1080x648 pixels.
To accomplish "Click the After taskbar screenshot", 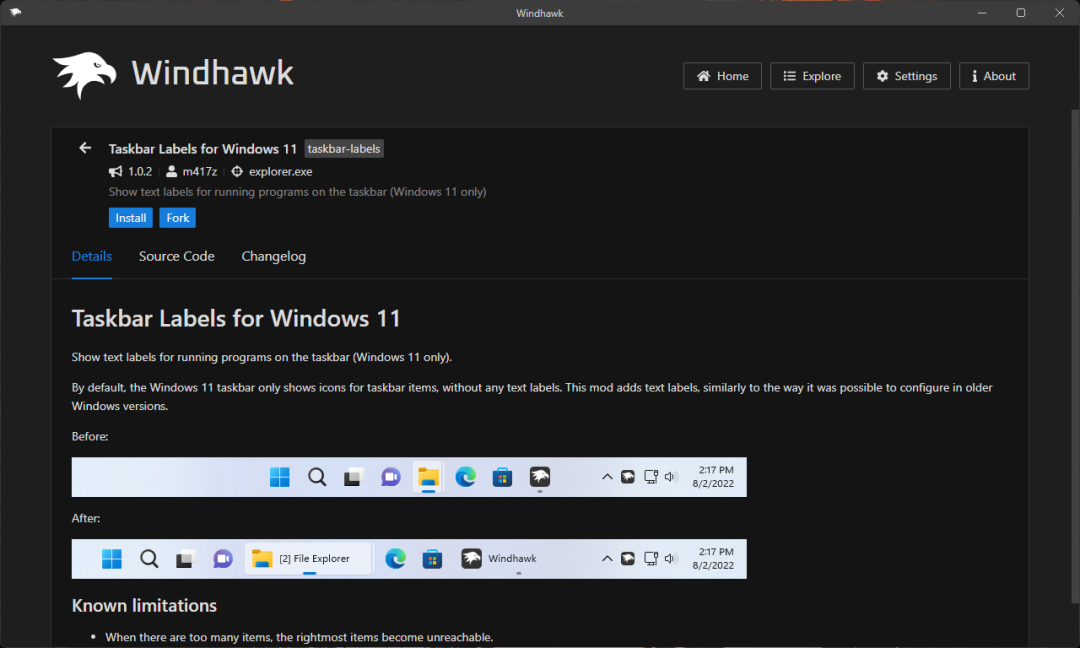I will click(409, 559).
